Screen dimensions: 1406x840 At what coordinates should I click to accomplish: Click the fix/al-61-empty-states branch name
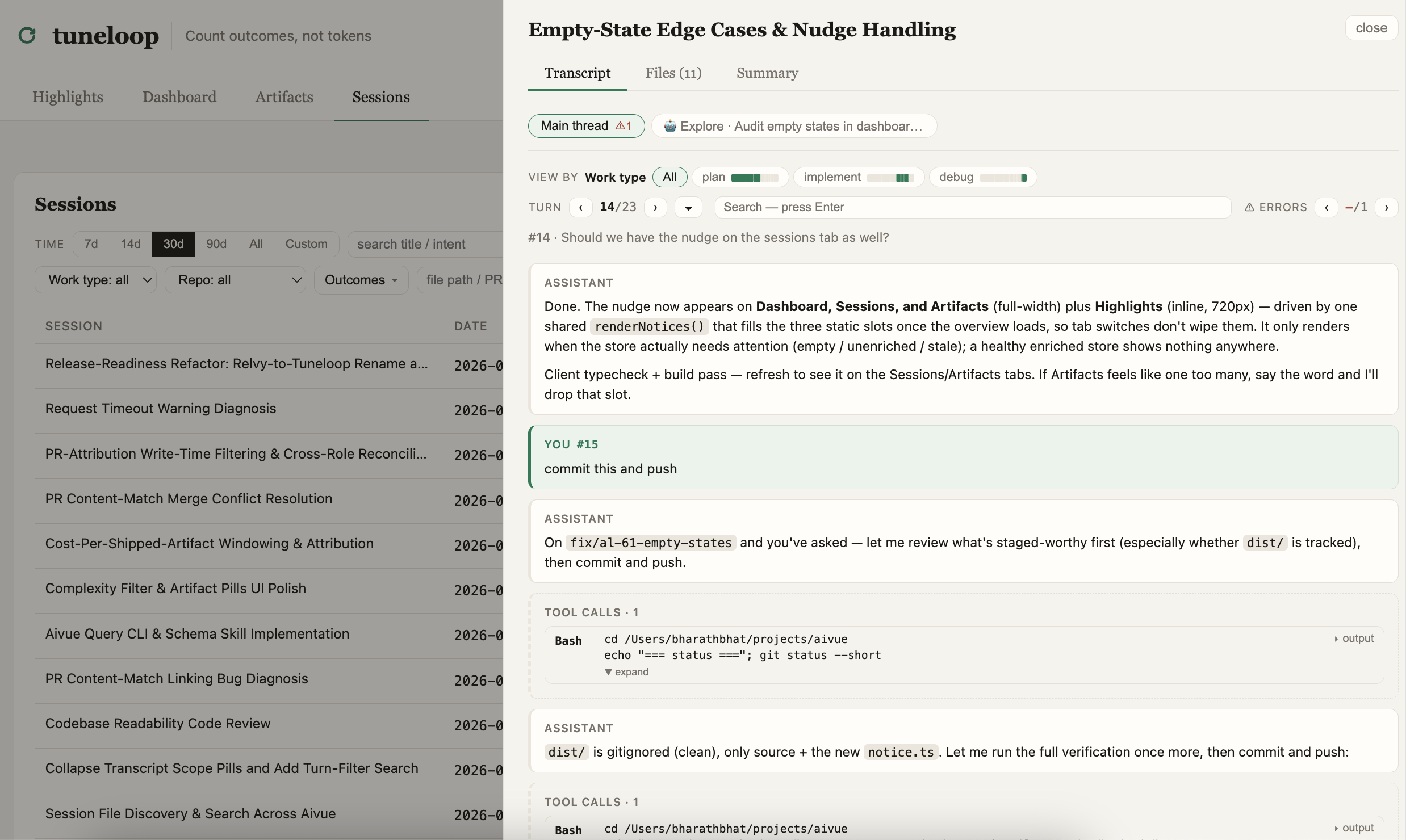coord(651,543)
